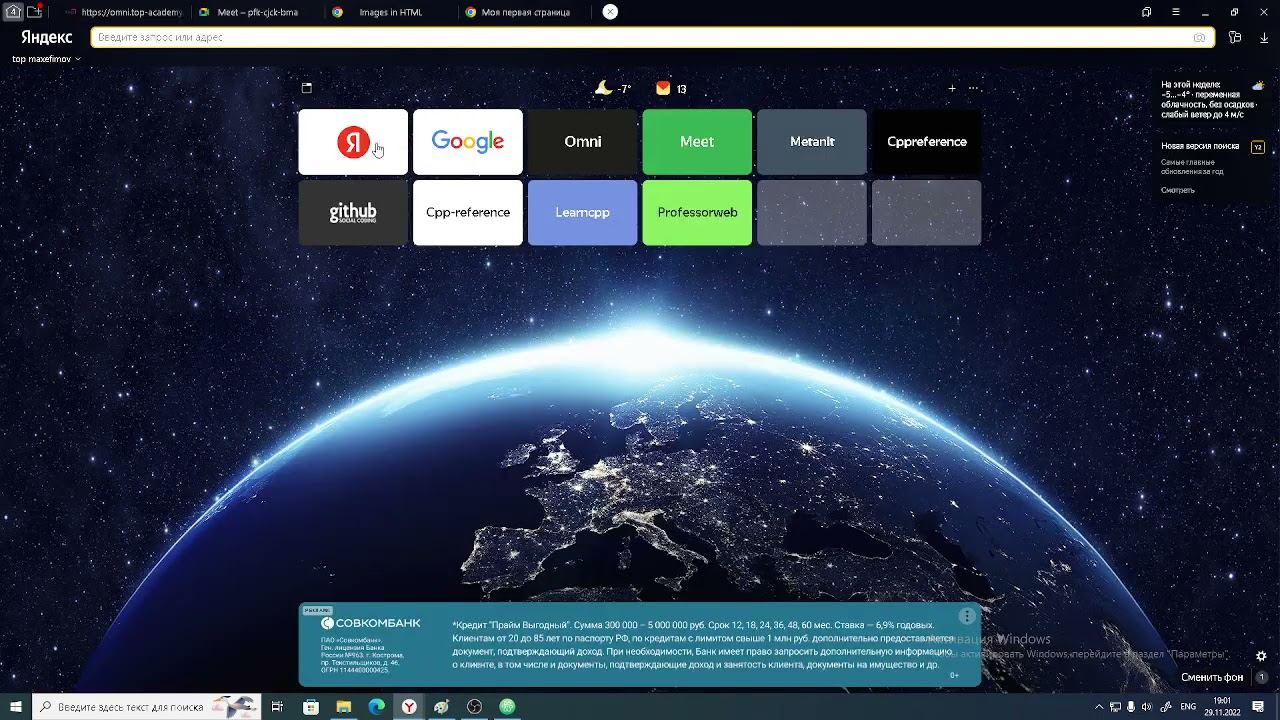
Task: Click the Яндекс logo
Action: tap(46, 37)
